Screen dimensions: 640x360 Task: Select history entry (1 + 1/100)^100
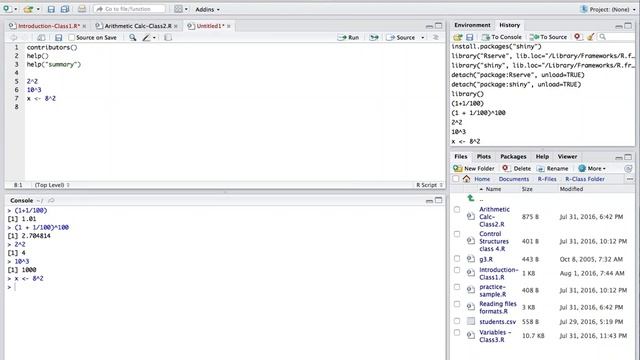tap(478, 113)
